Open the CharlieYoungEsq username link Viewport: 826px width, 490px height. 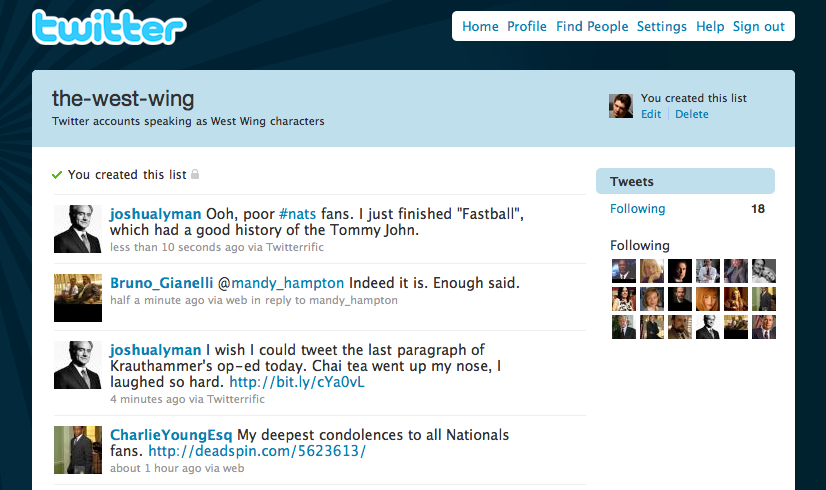(x=171, y=435)
